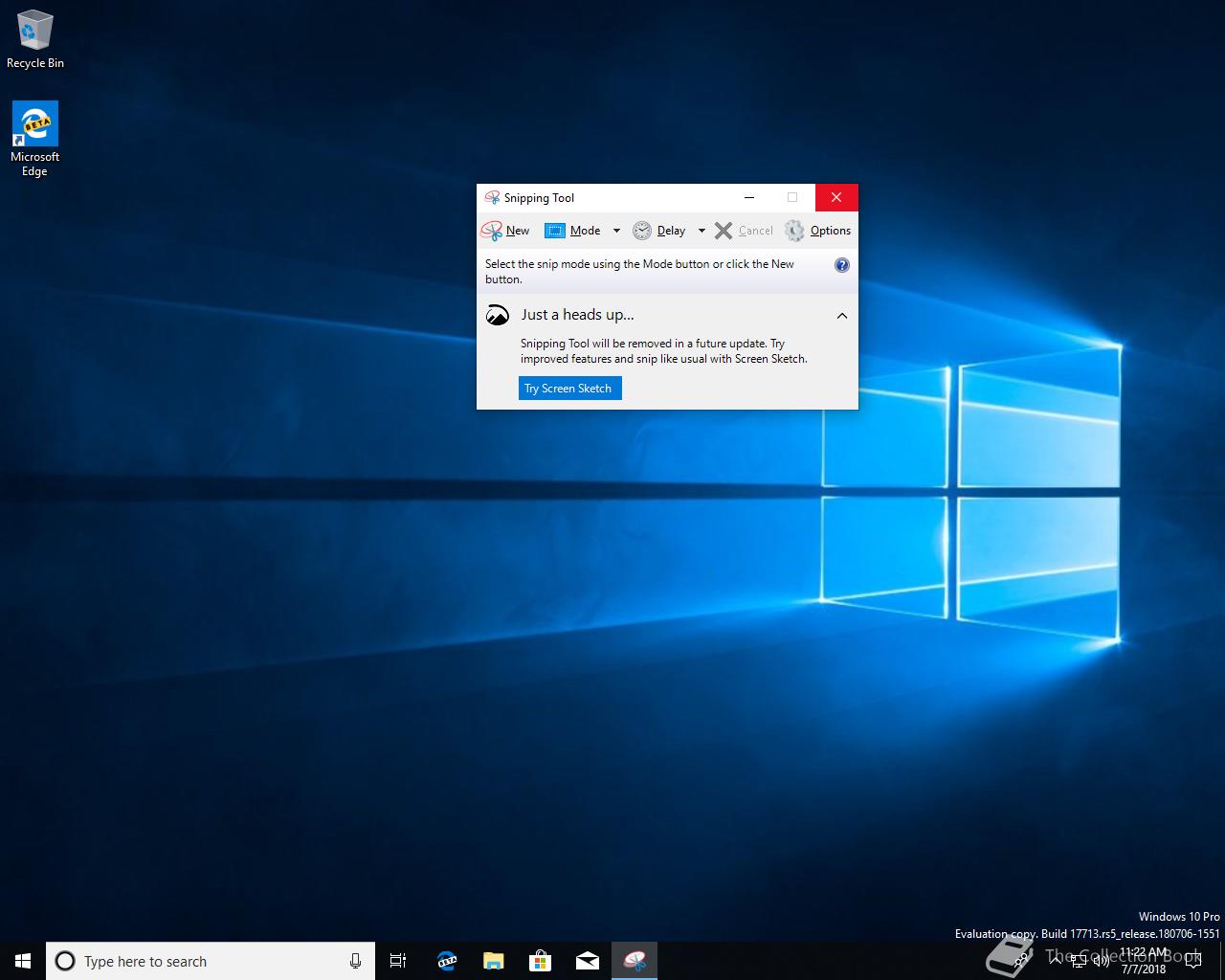Click the Snipping Tool title bar icon
The height and width of the screenshot is (980, 1225).
pyautogui.click(x=492, y=197)
